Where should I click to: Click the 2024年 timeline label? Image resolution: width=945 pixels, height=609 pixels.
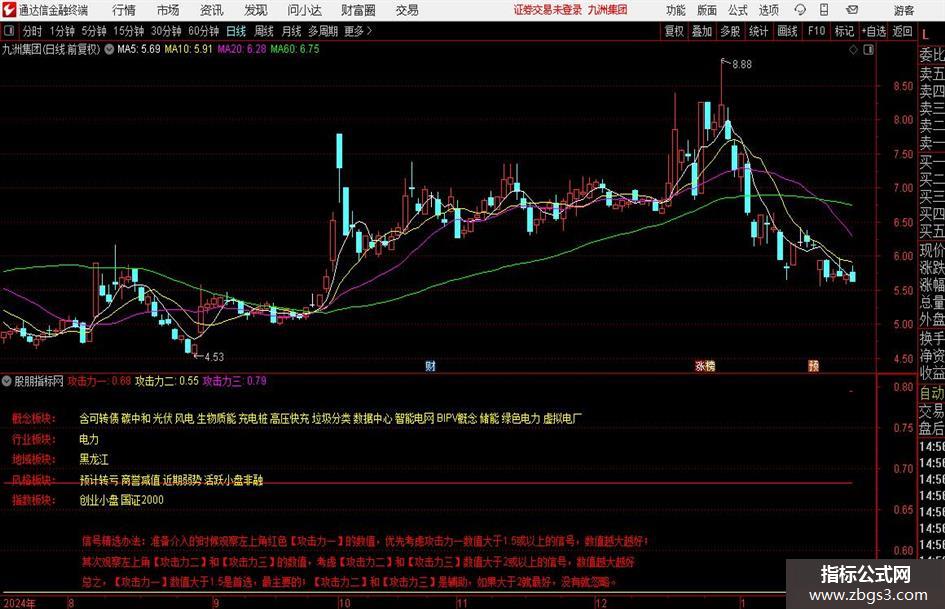pos(19,603)
